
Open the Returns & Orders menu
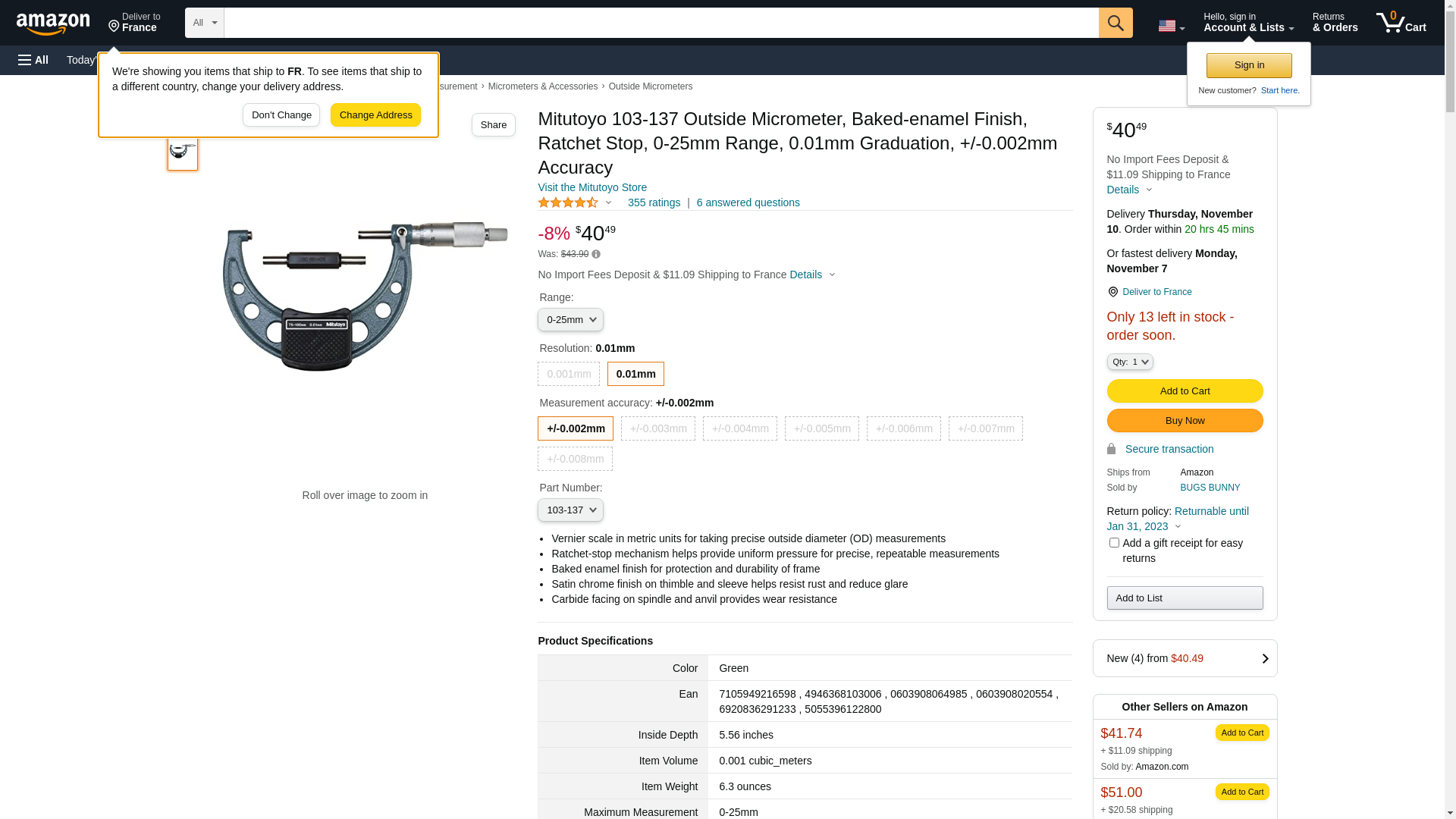[x=1335, y=23]
